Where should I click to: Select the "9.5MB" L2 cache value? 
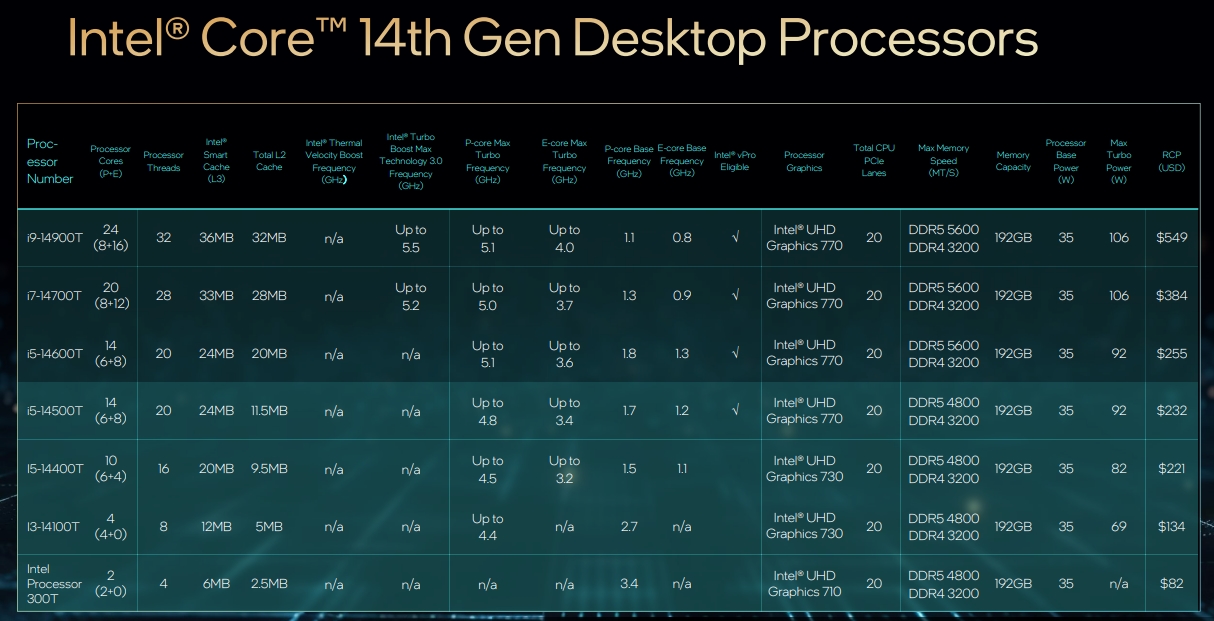click(x=269, y=469)
